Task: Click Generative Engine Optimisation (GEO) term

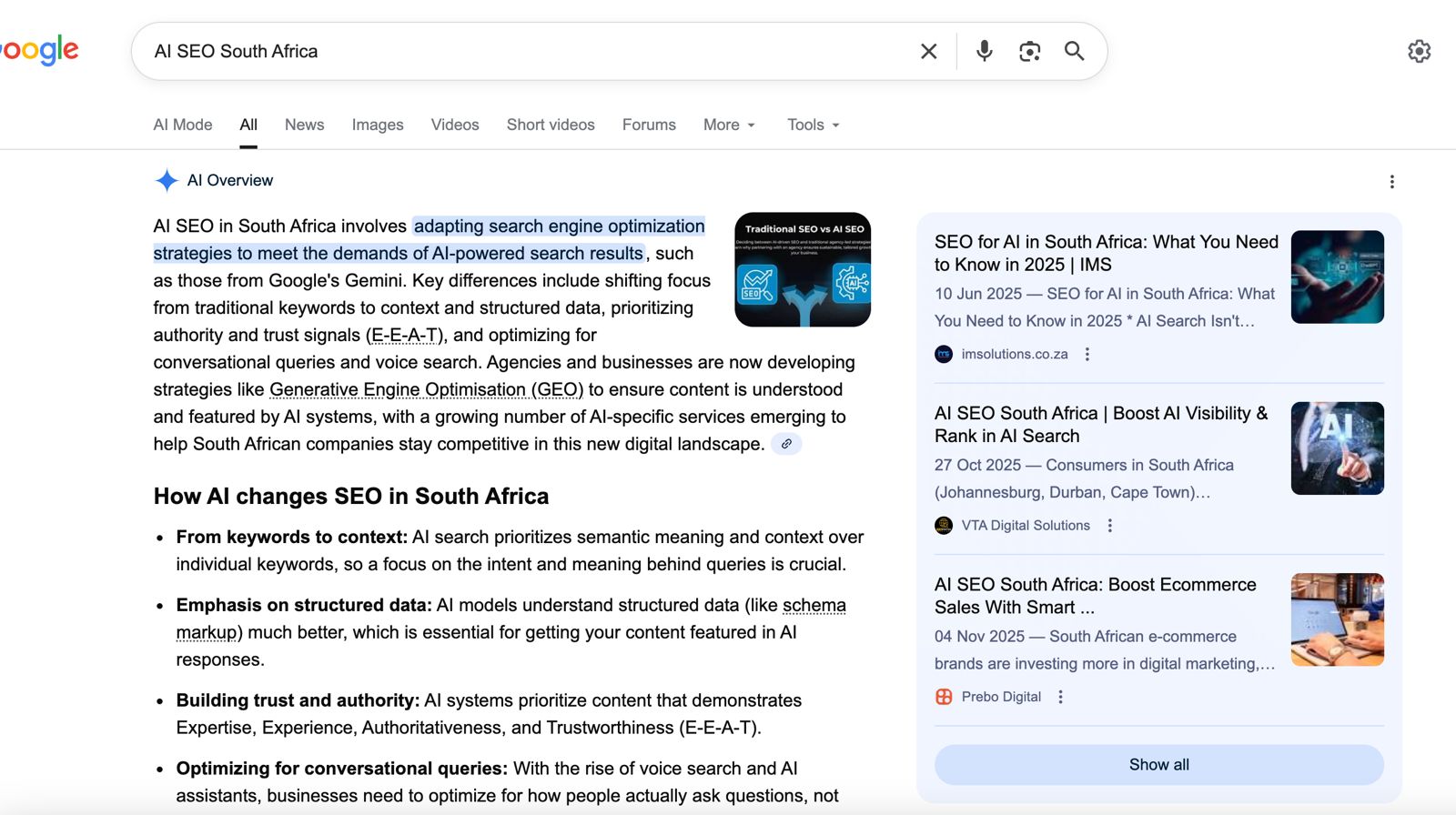Action: pyautogui.click(x=426, y=389)
